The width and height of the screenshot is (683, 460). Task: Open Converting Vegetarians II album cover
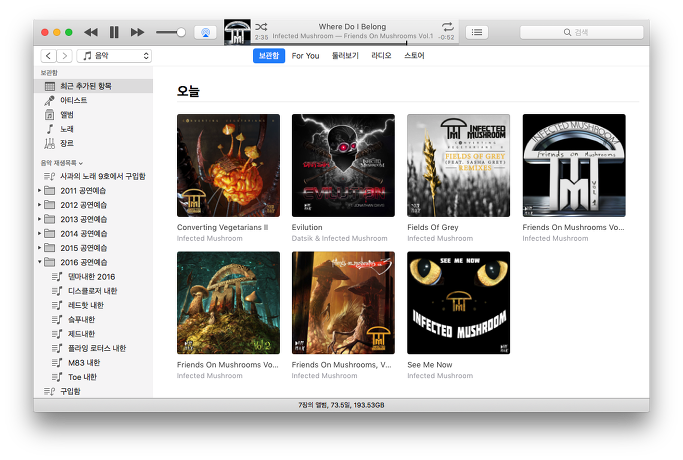click(x=228, y=166)
